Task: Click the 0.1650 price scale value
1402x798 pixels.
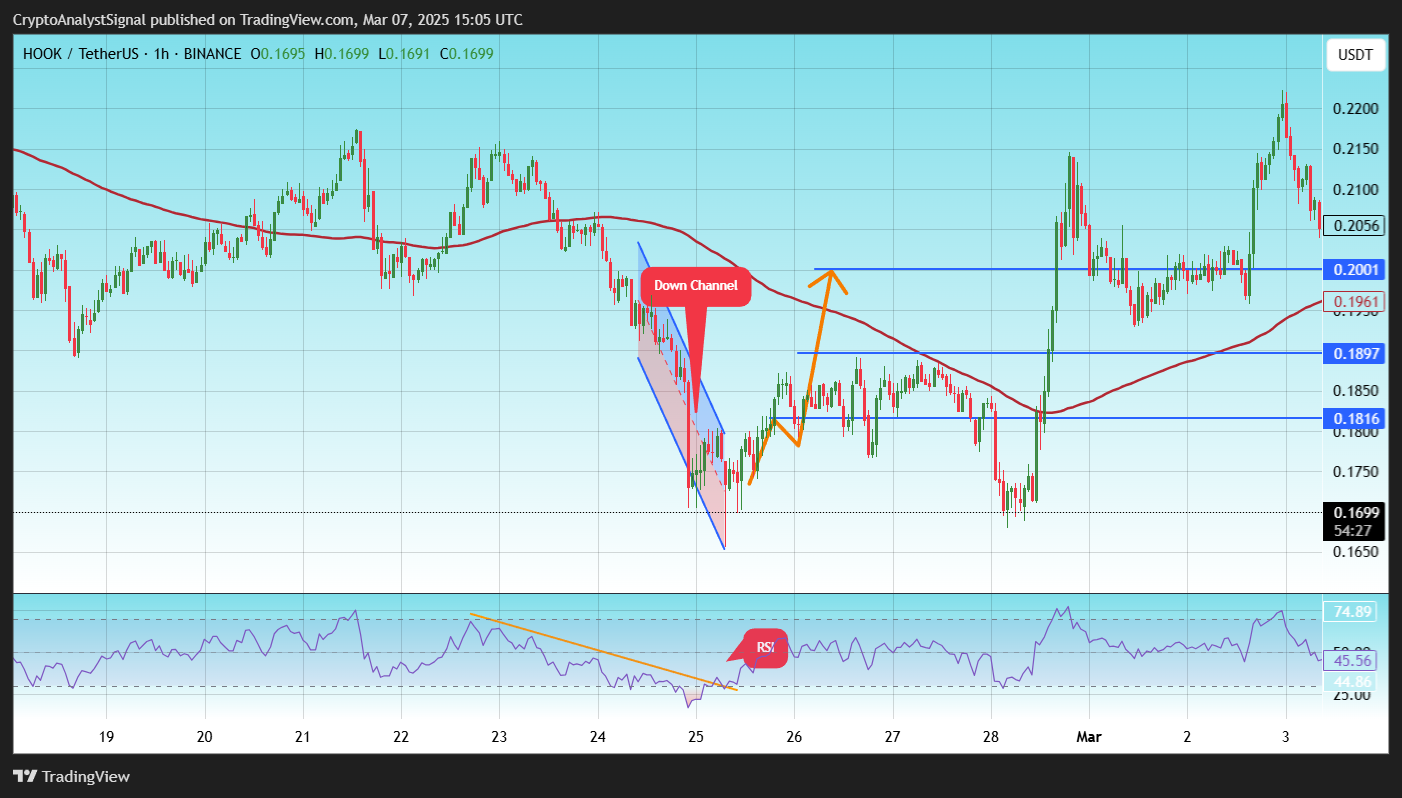Action: coord(1357,551)
